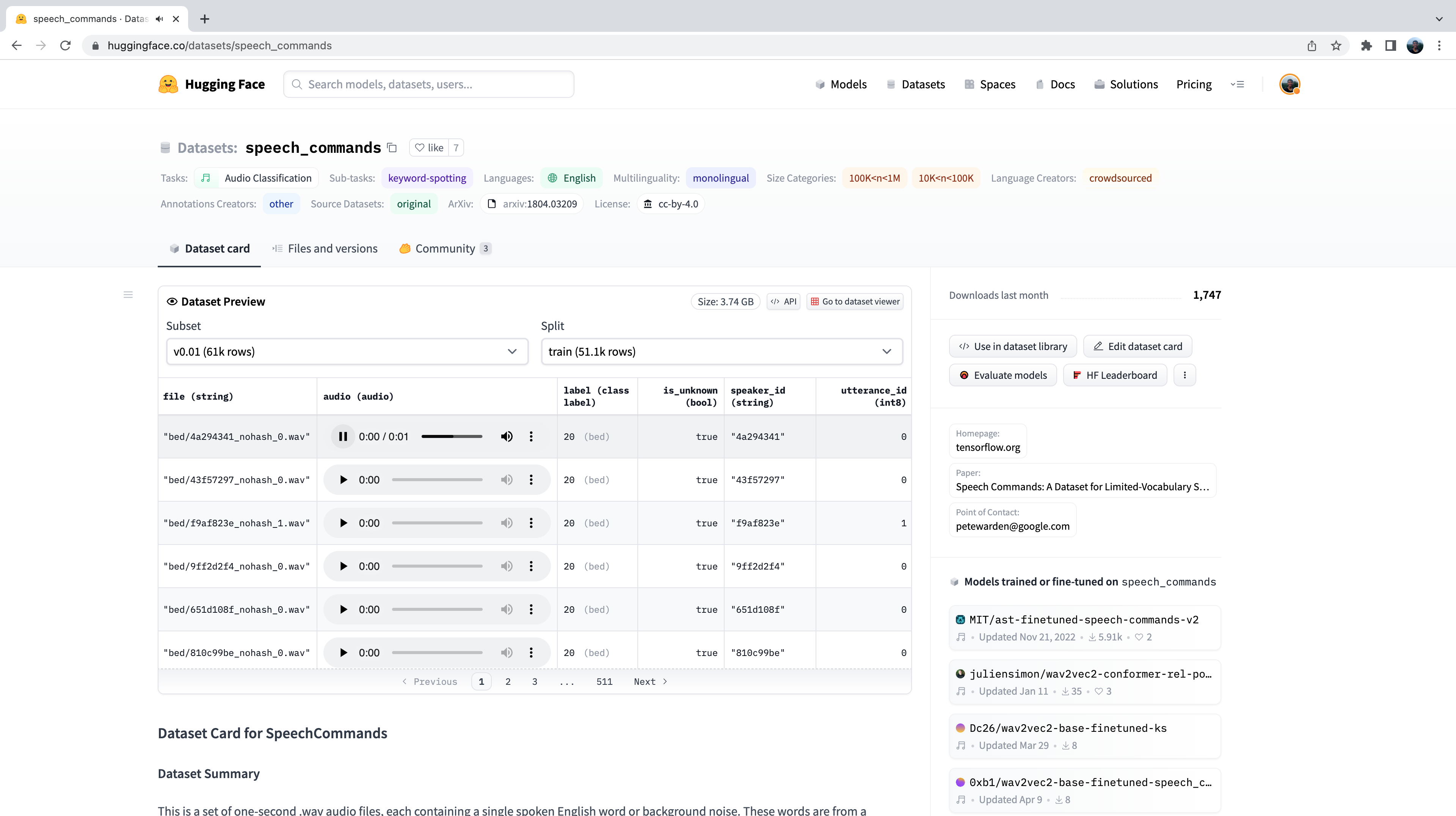Viewport: 1456px width, 816px height.
Task: Click Go to dataset viewer button
Action: pos(855,302)
